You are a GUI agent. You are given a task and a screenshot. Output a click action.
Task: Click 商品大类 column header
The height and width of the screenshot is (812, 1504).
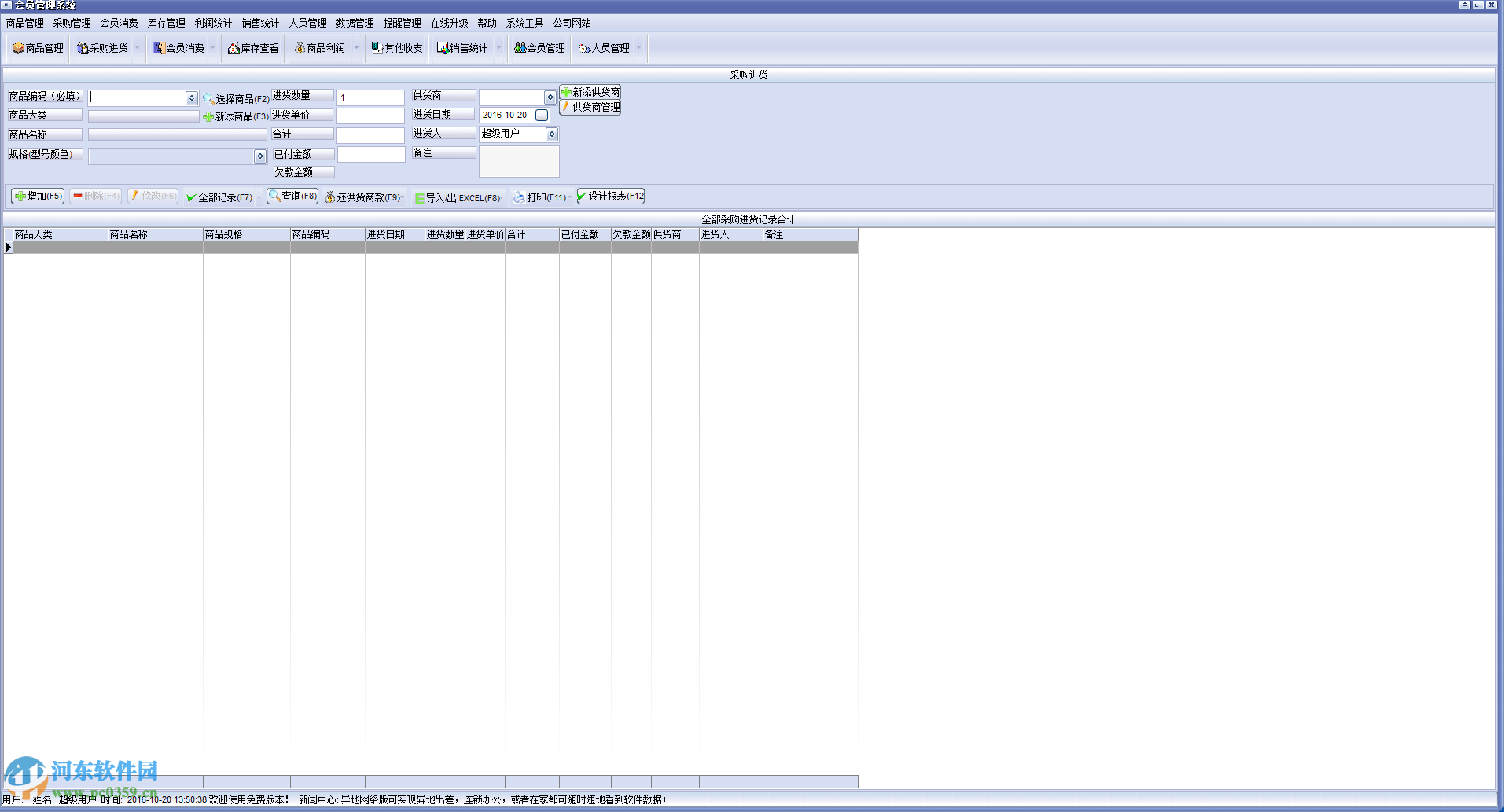tap(61, 234)
